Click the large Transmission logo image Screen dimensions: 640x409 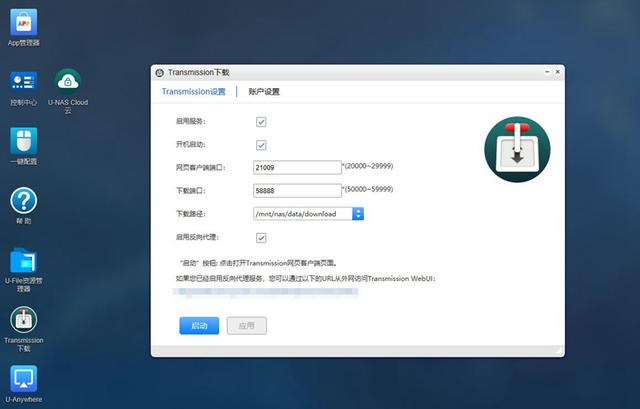(x=517, y=149)
